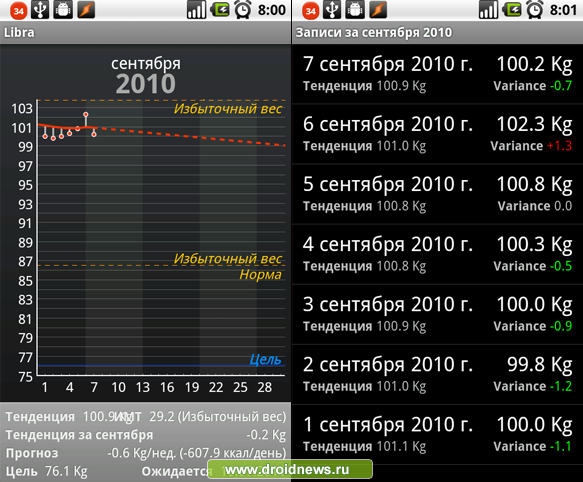This screenshot has height=482, width=583.
Task: Tap the peak data point on weight chart
Action: tap(86, 115)
